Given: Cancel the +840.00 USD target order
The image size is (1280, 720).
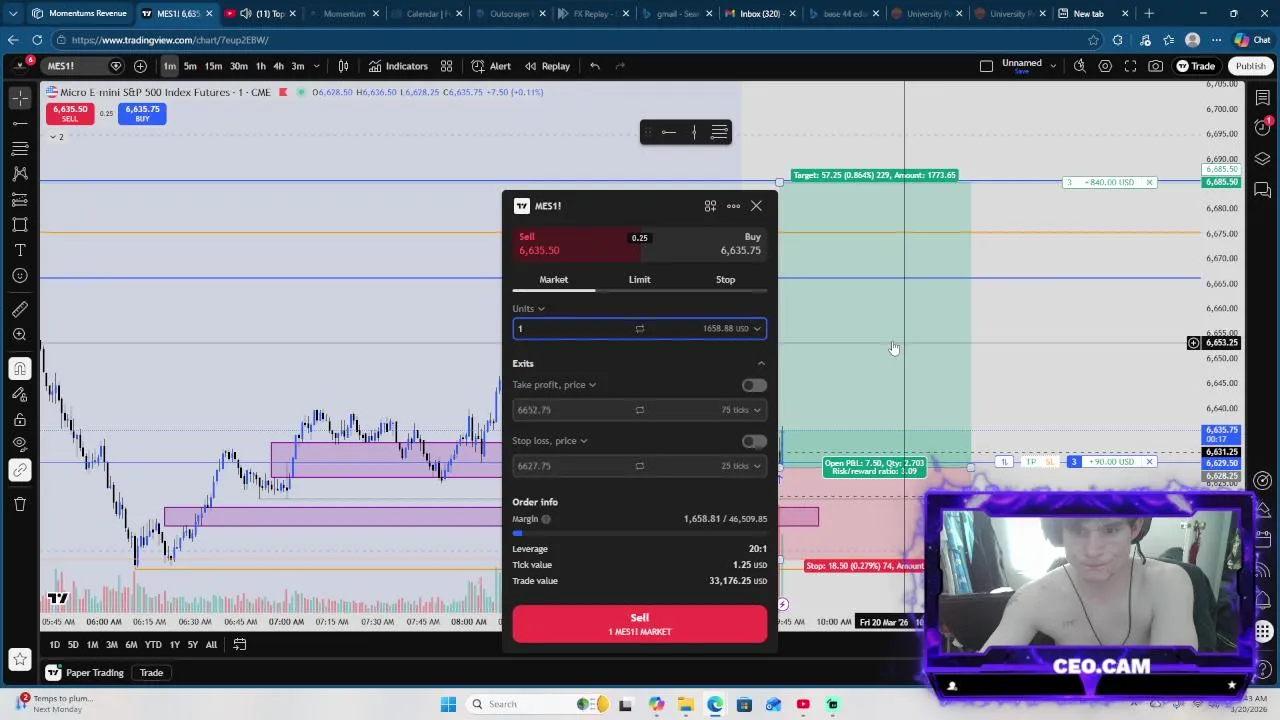Looking at the screenshot, I should click(x=1149, y=183).
